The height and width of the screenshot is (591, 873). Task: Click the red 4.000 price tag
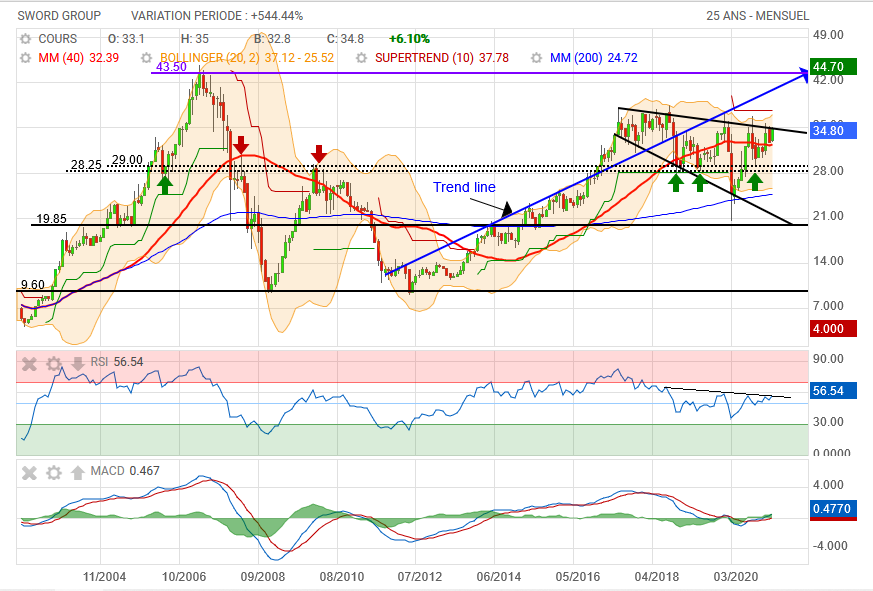coord(832,329)
